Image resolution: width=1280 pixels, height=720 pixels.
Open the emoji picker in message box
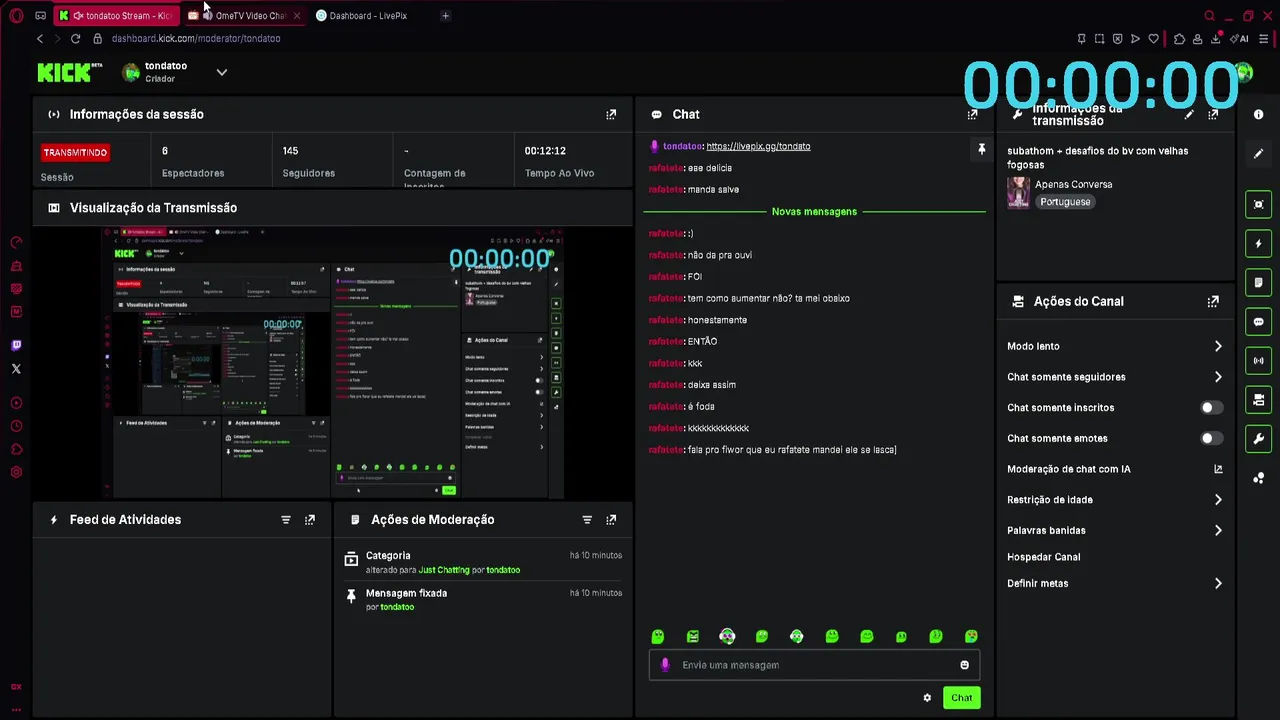tap(964, 665)
